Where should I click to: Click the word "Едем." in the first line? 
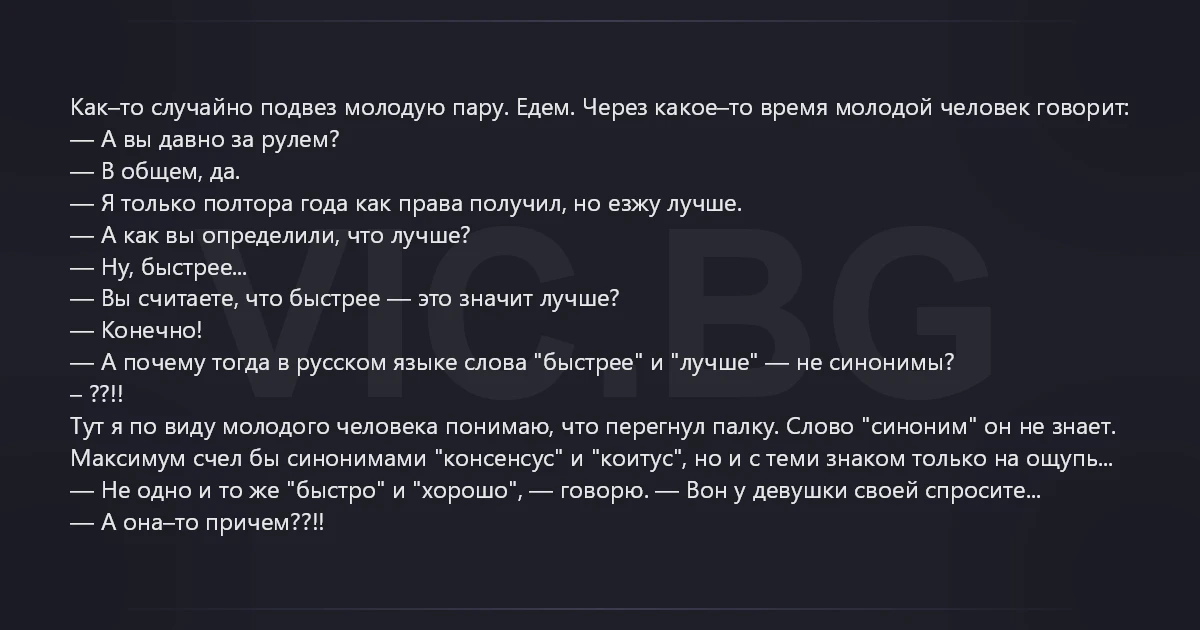tap(545, 108)
